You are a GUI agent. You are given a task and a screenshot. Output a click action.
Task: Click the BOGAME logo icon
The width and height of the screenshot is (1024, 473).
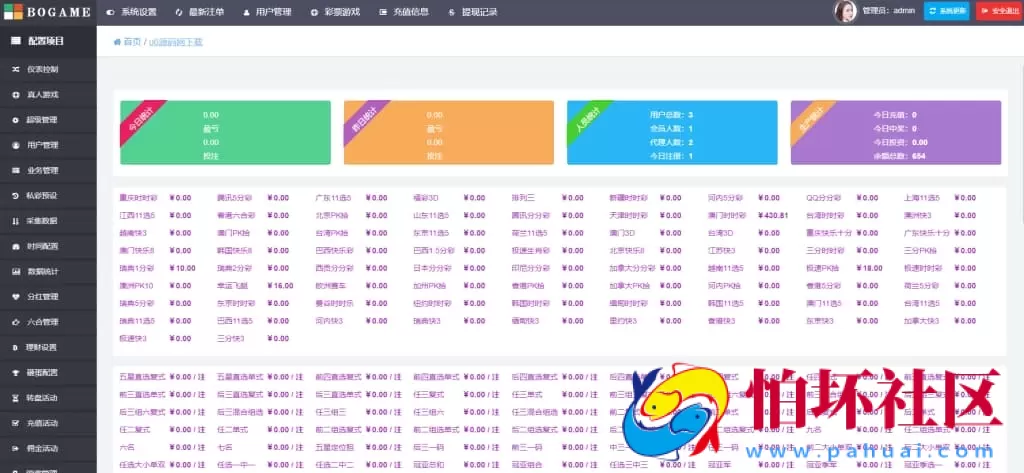tap(9, 12)
